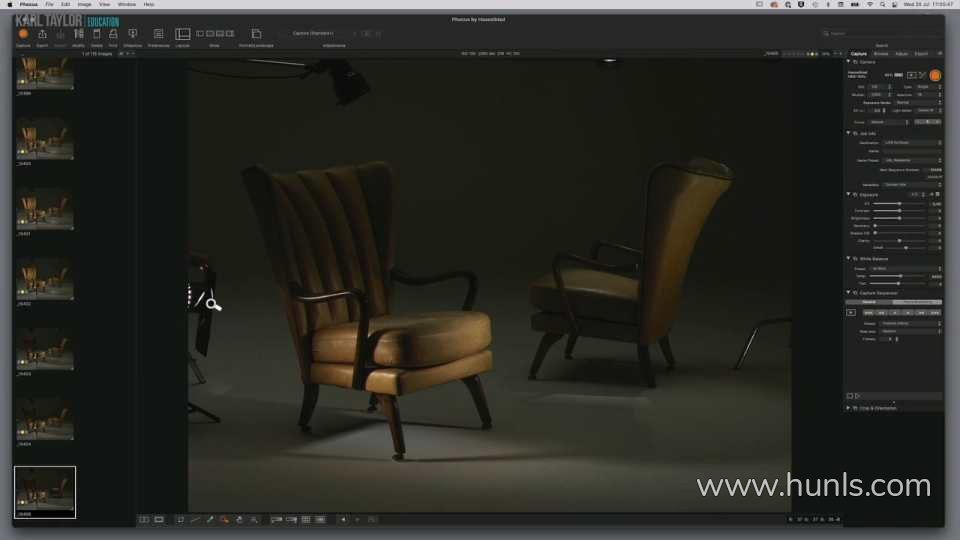Open the Capture Destination dropdown in Job Info
Screen dimensions: 960x540
pos(912,143)
